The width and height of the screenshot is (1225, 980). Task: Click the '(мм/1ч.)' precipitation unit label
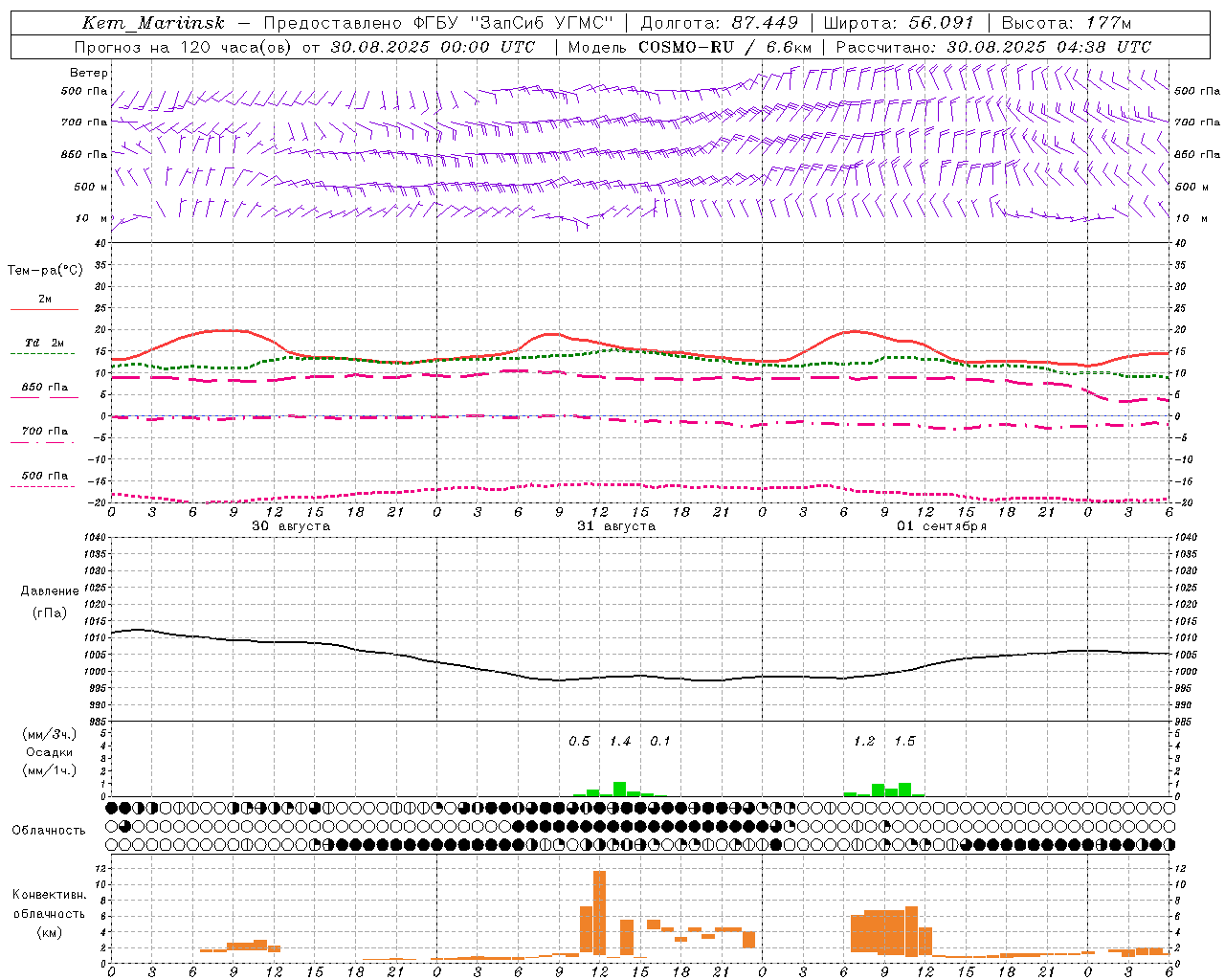pyautogui.click(x=50, y=770)
